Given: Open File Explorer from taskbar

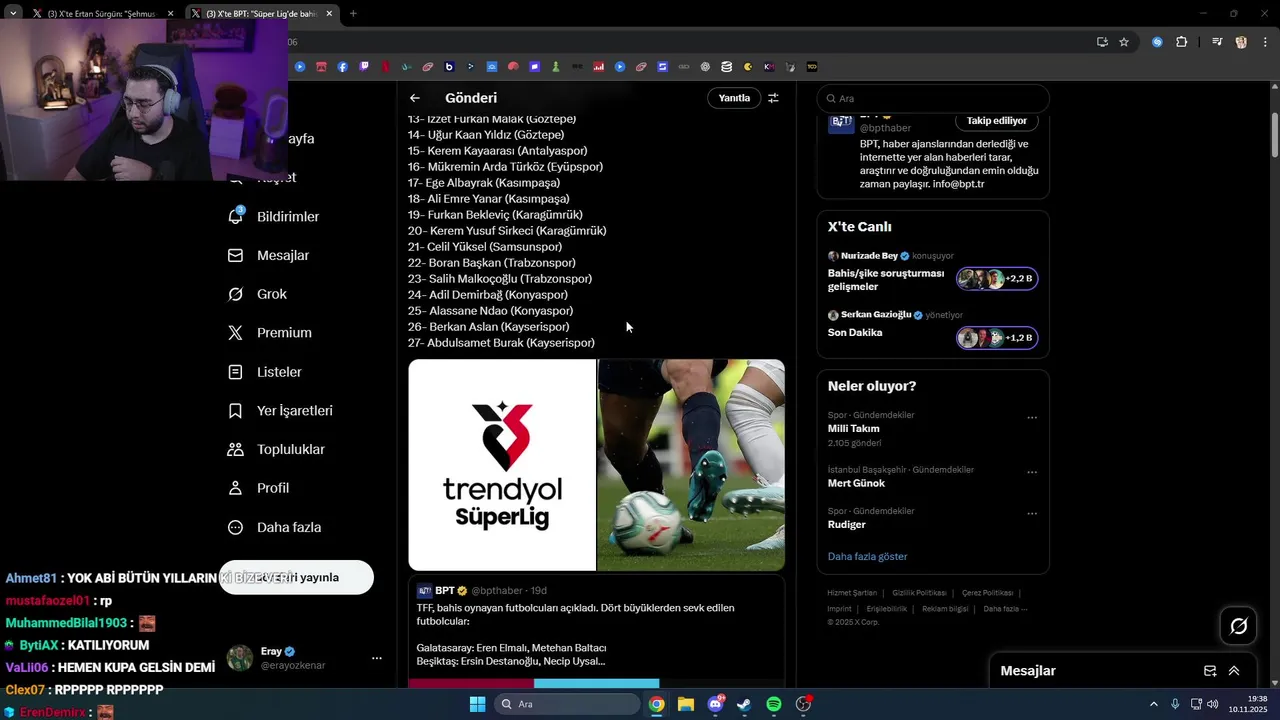Looking at the screenshot, I should tap(685, 704).
